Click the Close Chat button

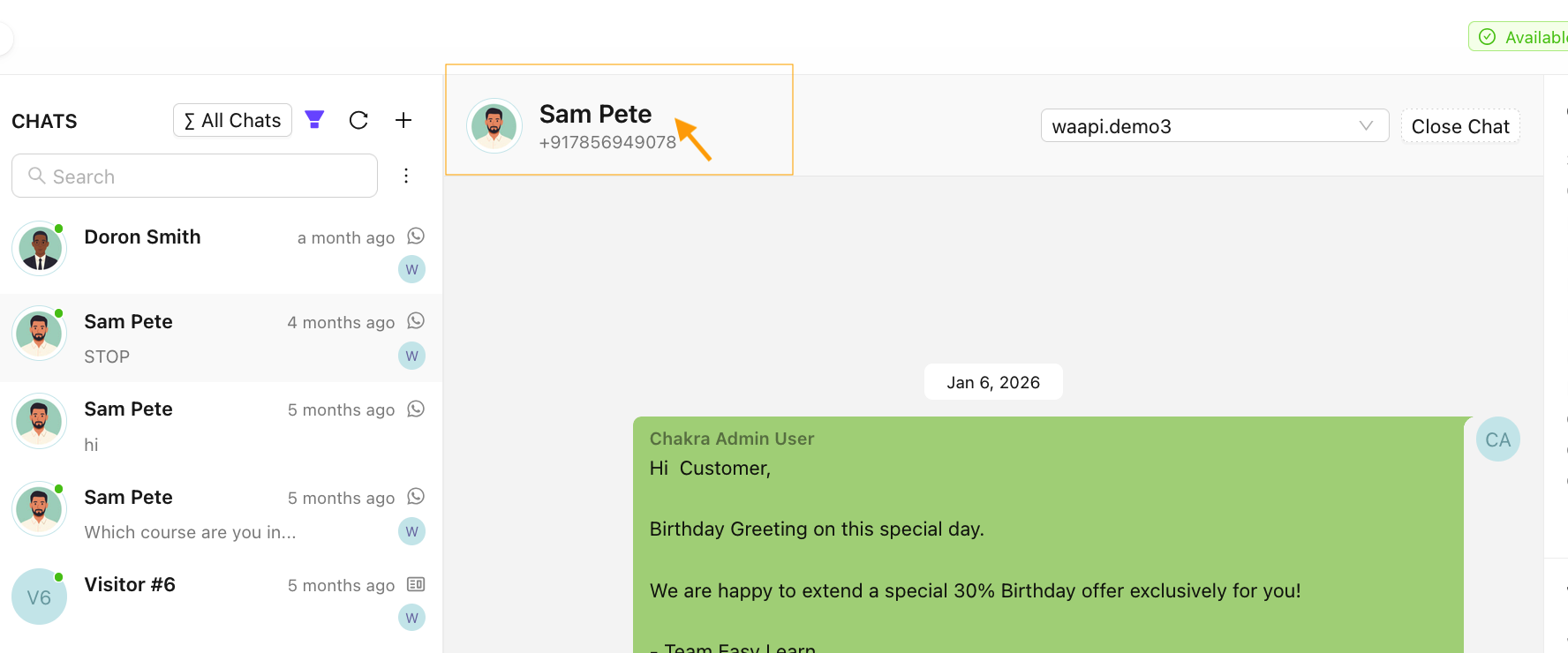(x=1460, y=126)
